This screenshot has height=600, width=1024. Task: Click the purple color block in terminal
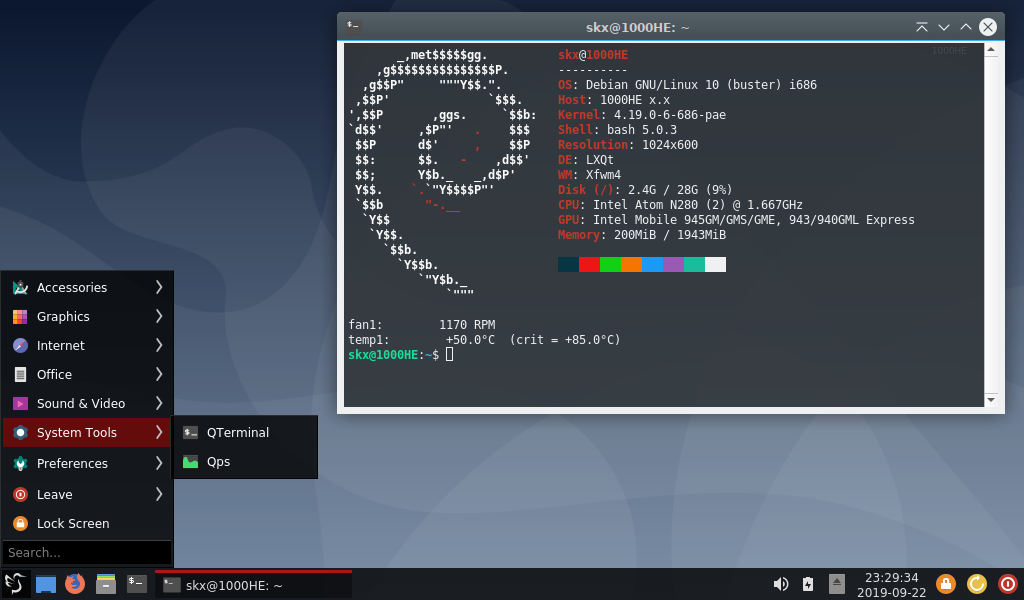(x=673, y=264)
